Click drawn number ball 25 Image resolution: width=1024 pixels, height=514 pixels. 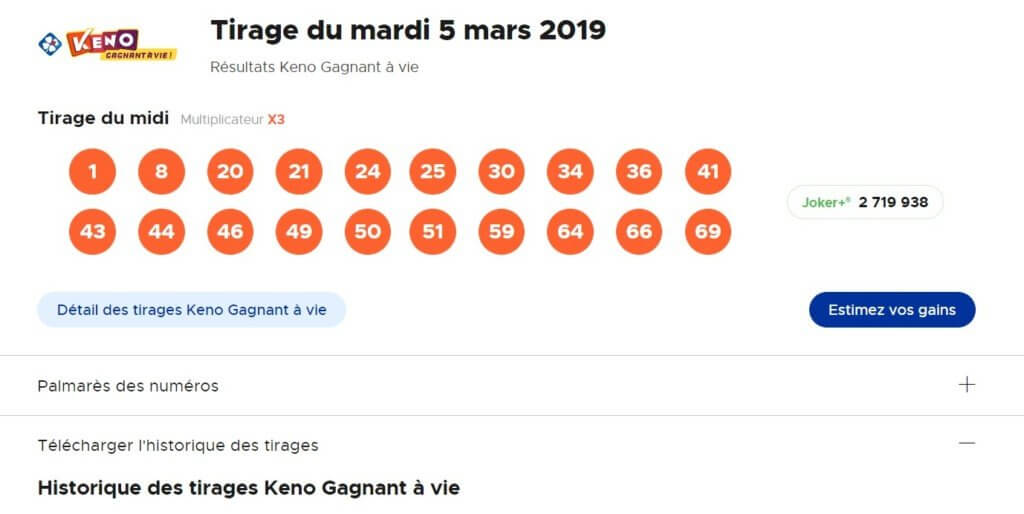(x=432, y=172)
